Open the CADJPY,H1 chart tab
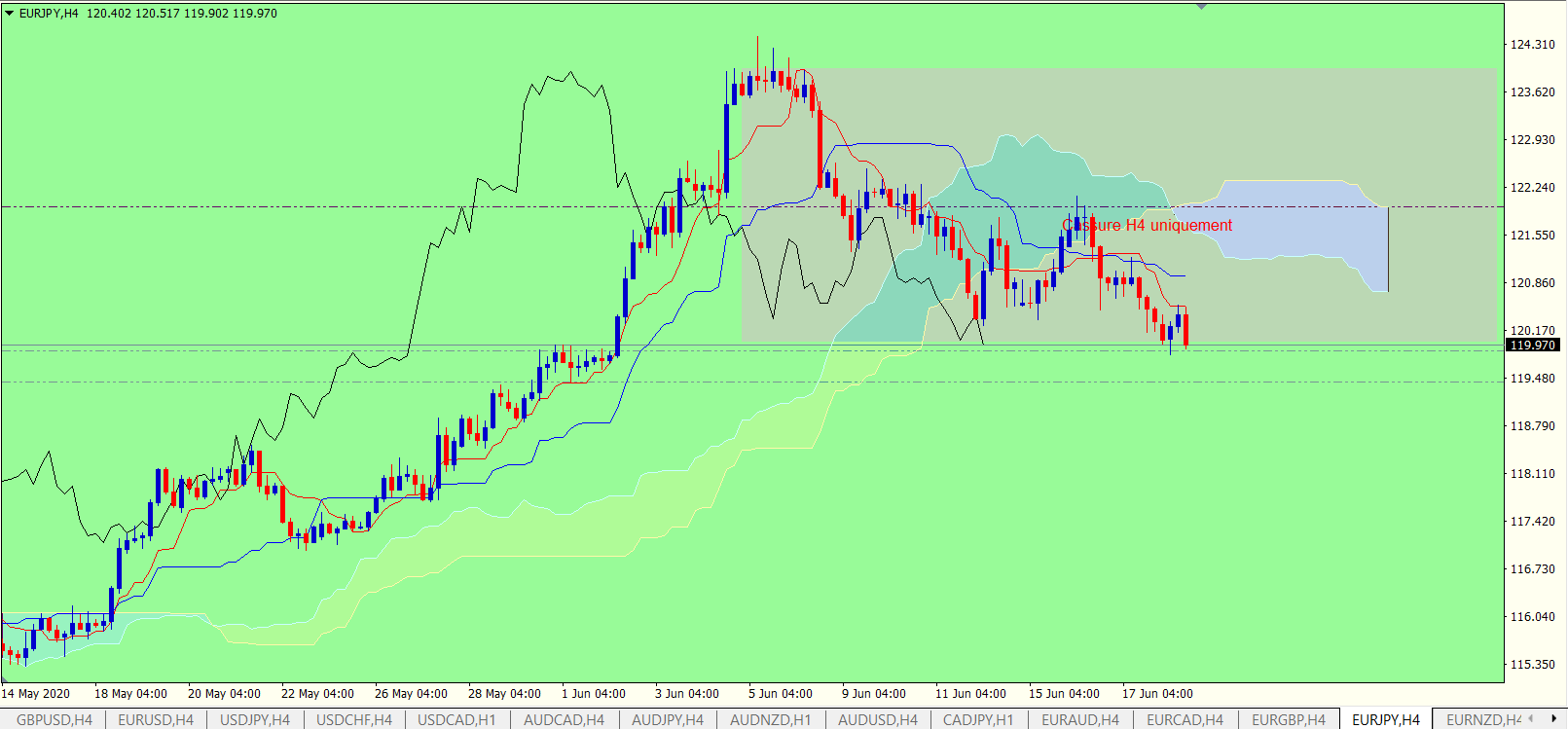The image size is (1568, 729). pyautogui.click(x=978, y=720)
